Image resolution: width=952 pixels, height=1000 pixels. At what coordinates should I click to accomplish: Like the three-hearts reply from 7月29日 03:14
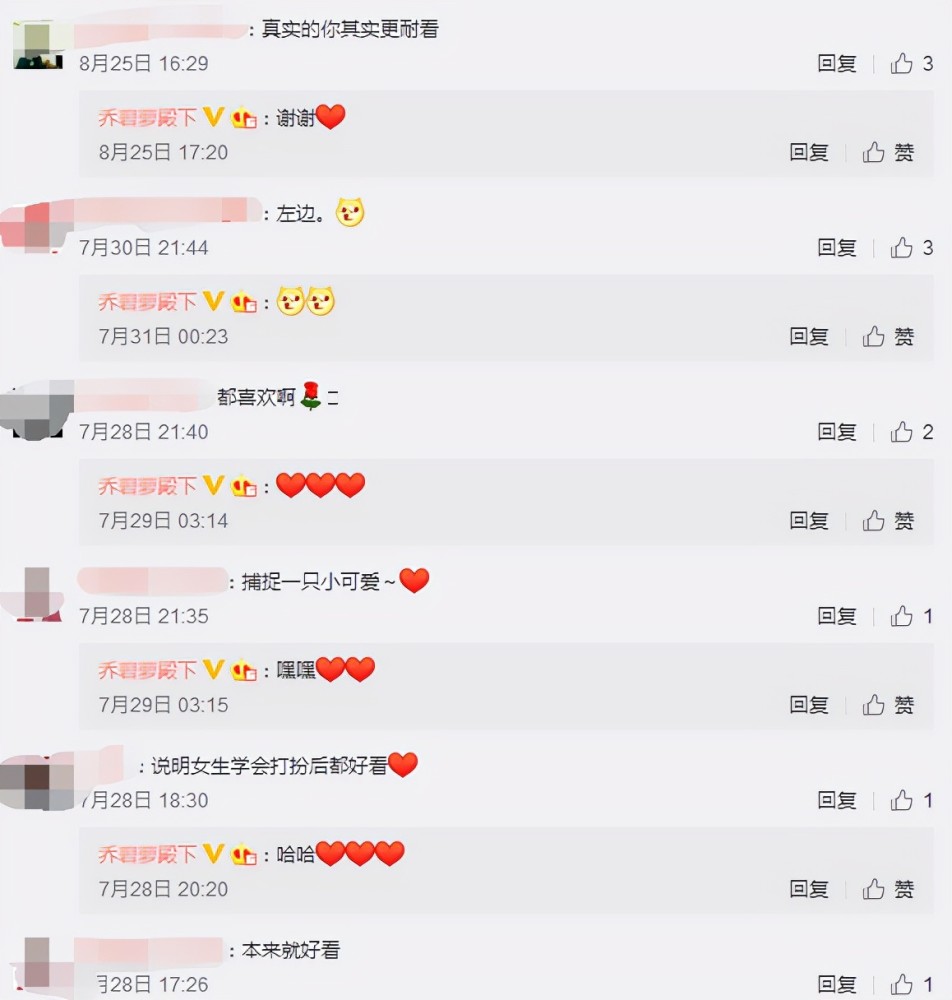click(888, 520)
